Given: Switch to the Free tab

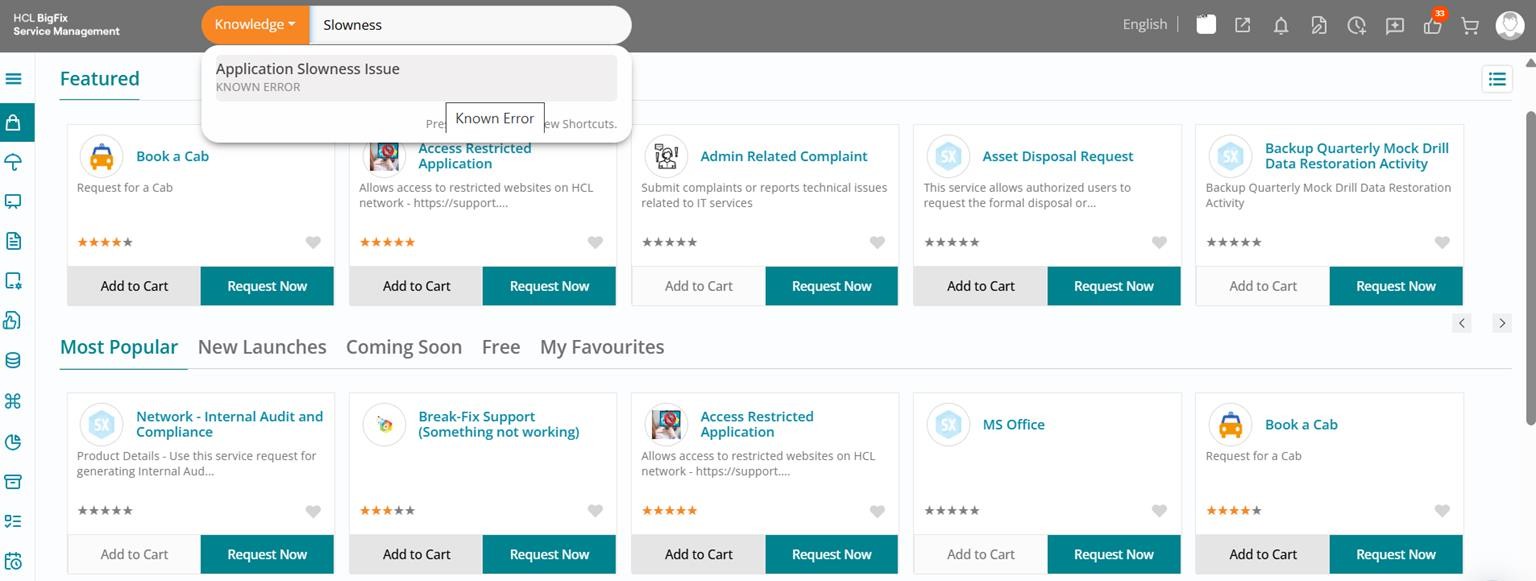Looking at the screenshot, I should click(x=501, y=347).
